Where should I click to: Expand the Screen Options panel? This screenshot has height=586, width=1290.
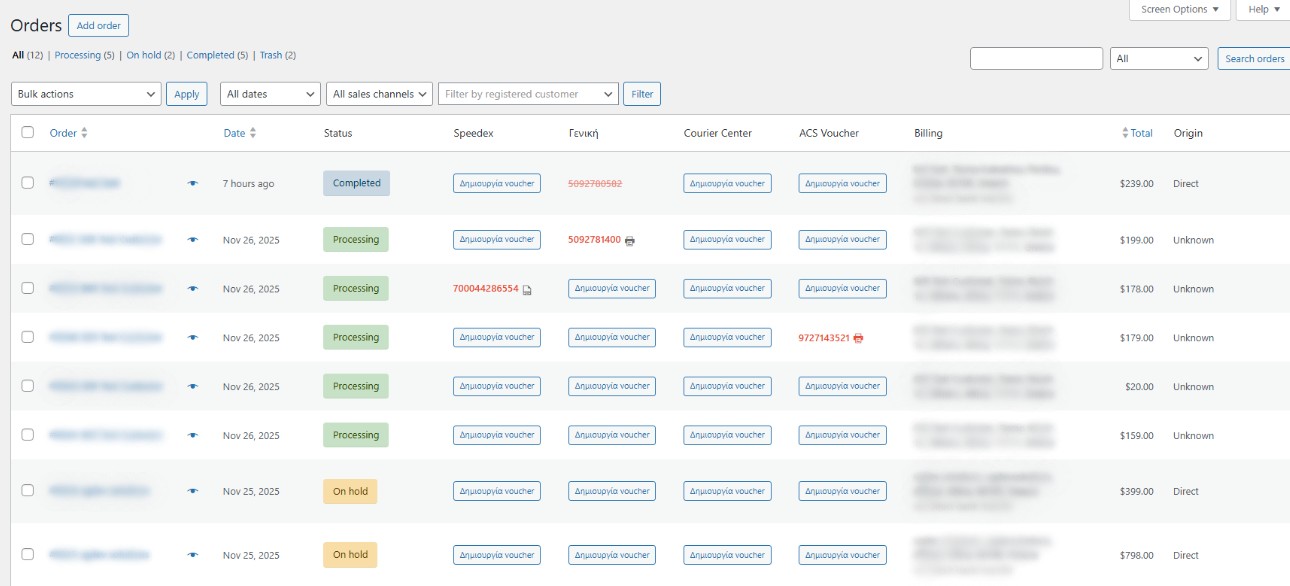pyautogui.click(x=1180, y=9)
